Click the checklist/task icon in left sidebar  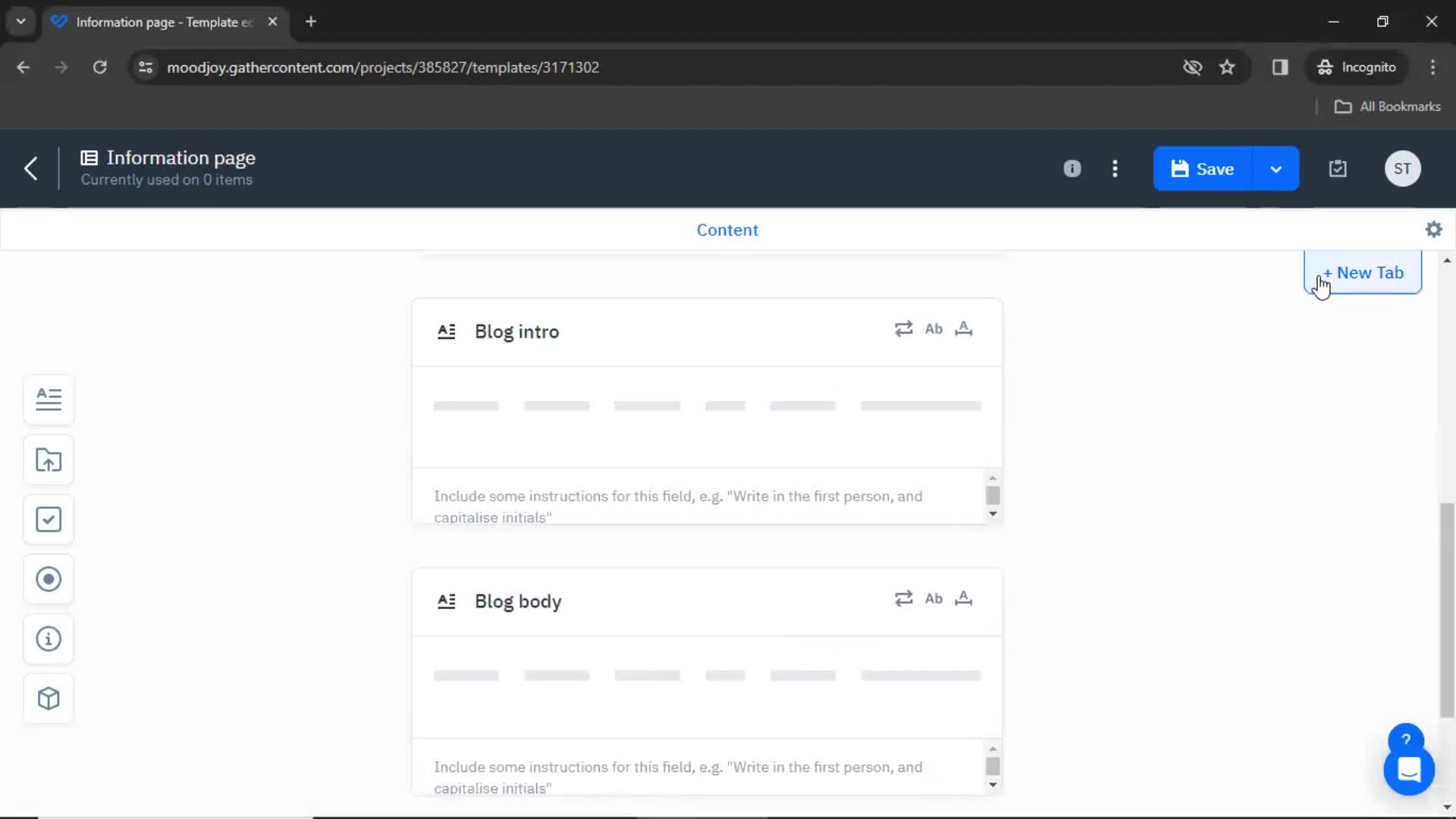[48, 519]
